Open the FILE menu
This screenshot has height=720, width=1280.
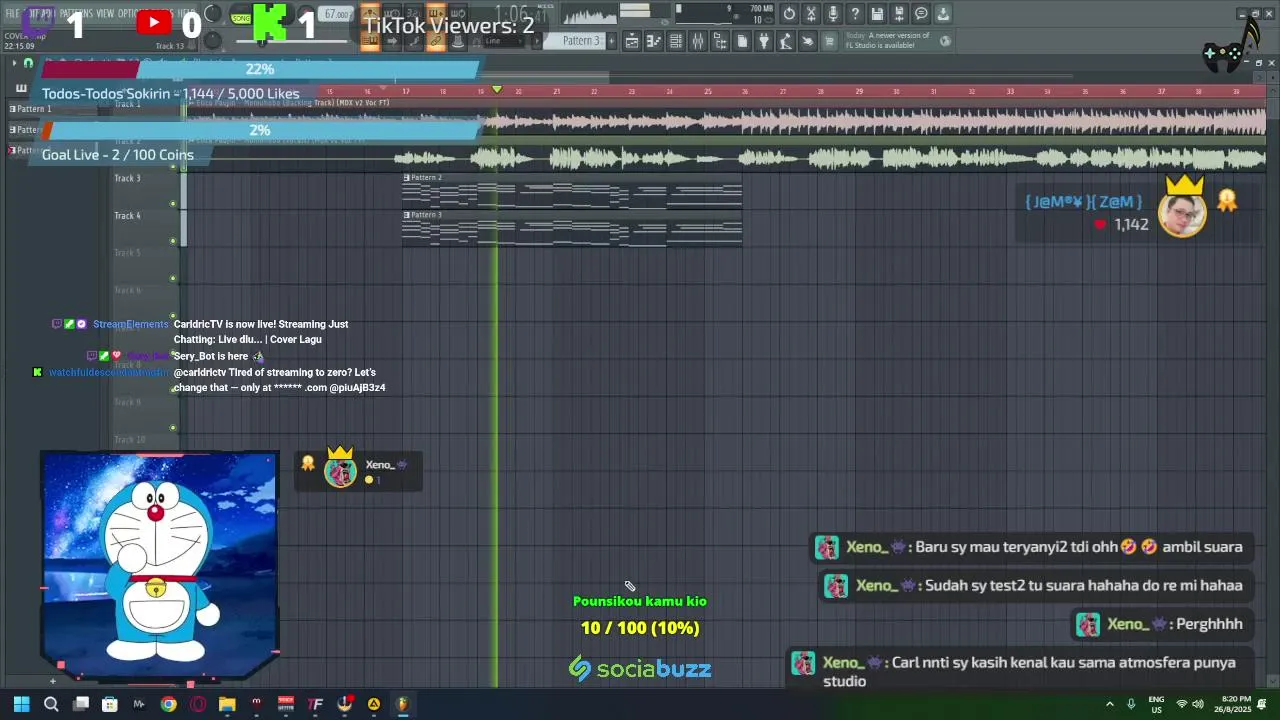coord(13,13)
